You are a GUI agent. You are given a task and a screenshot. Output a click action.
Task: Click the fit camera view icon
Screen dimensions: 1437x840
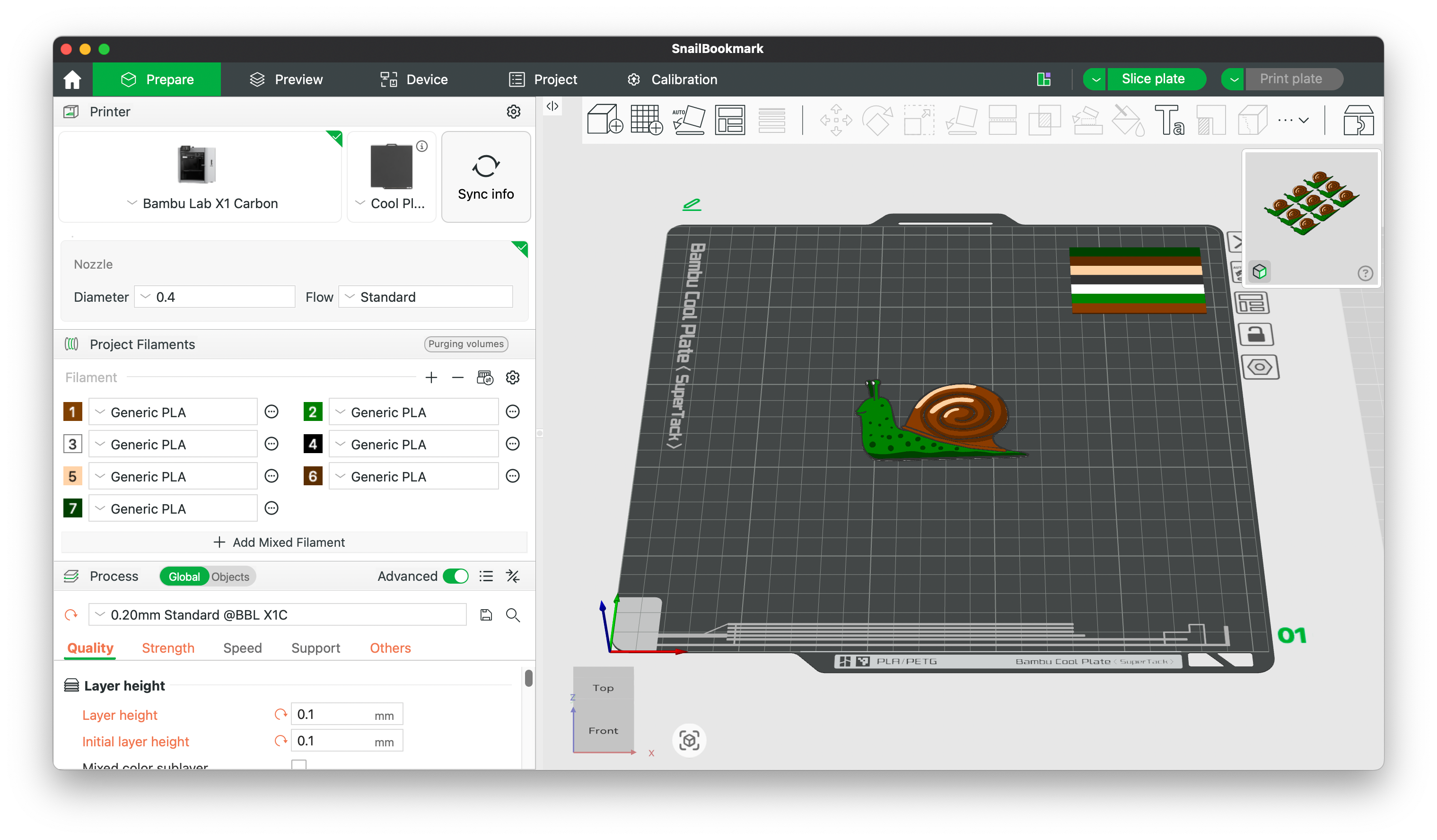tap(689, 740)
